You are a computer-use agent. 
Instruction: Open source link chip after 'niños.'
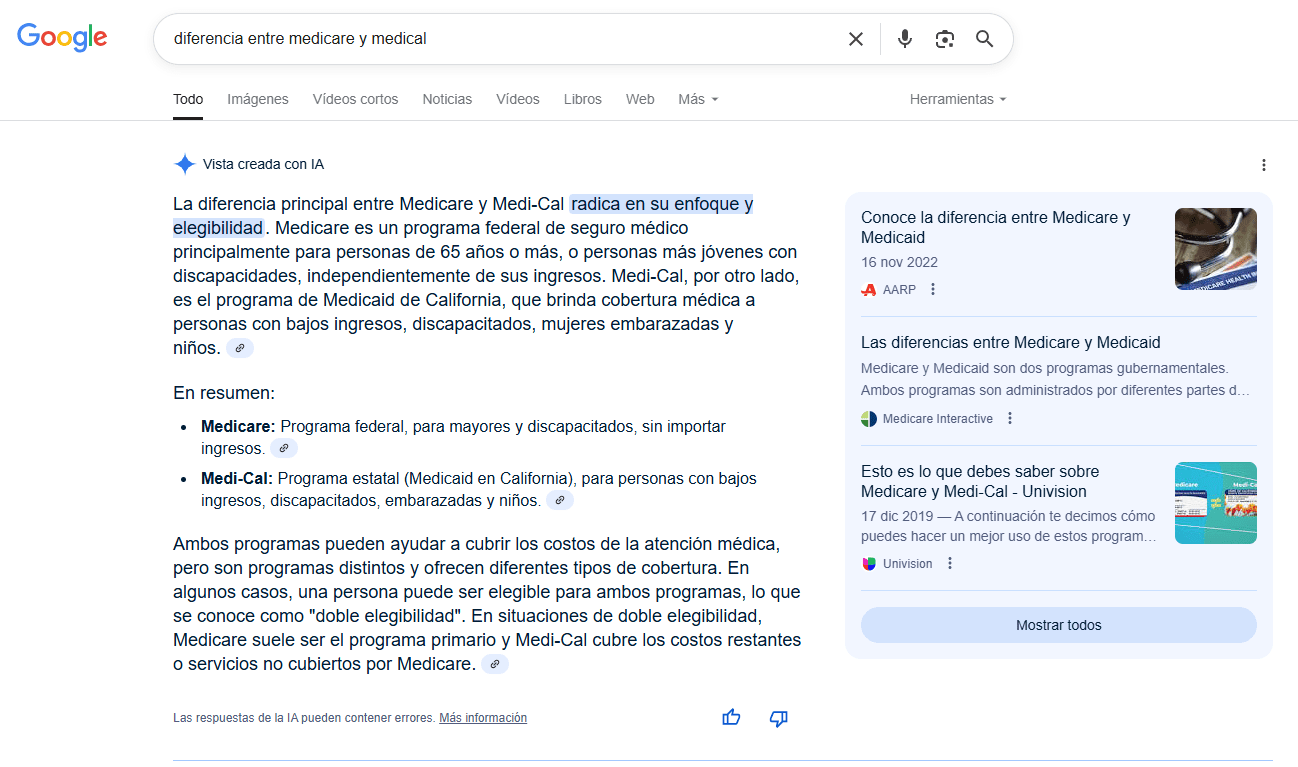coord(240,348)
